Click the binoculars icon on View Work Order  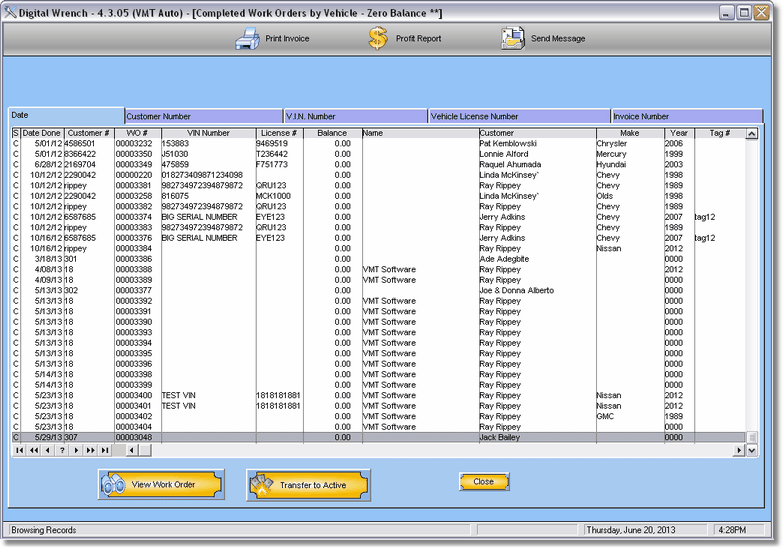click(x=113, y=485)
